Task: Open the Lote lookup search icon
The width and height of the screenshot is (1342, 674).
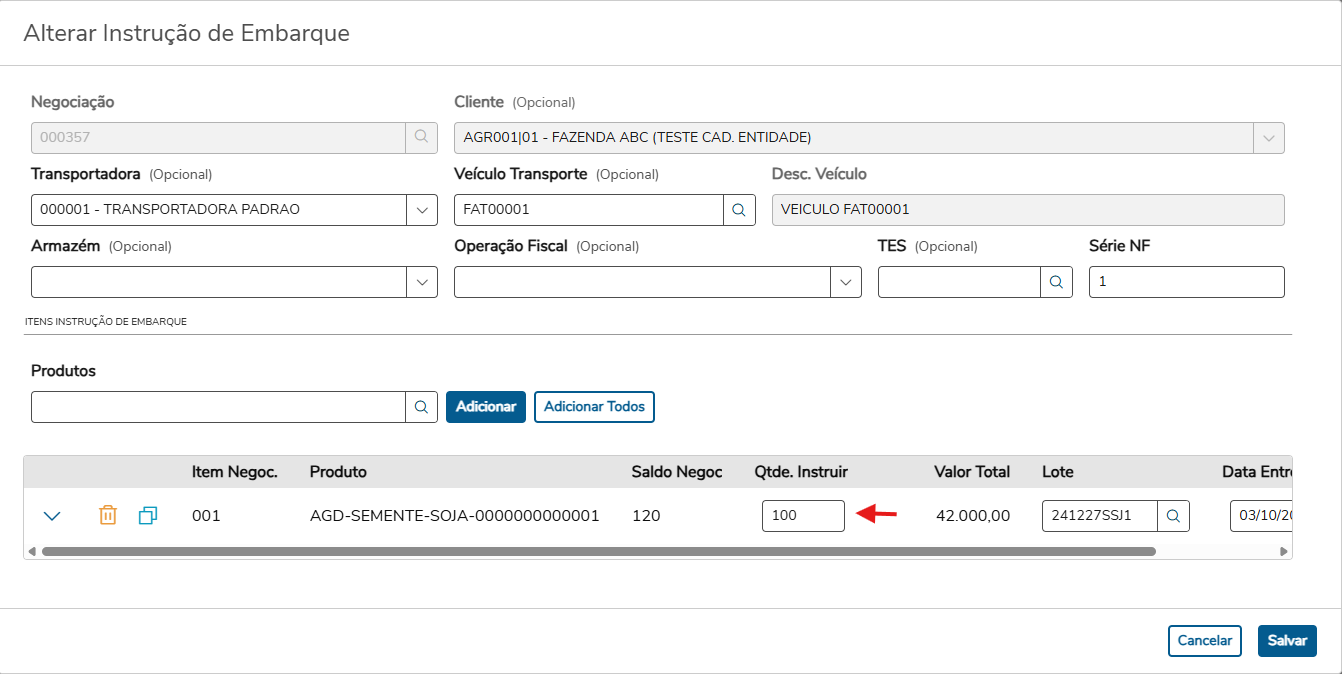Action: (1174, 516)
